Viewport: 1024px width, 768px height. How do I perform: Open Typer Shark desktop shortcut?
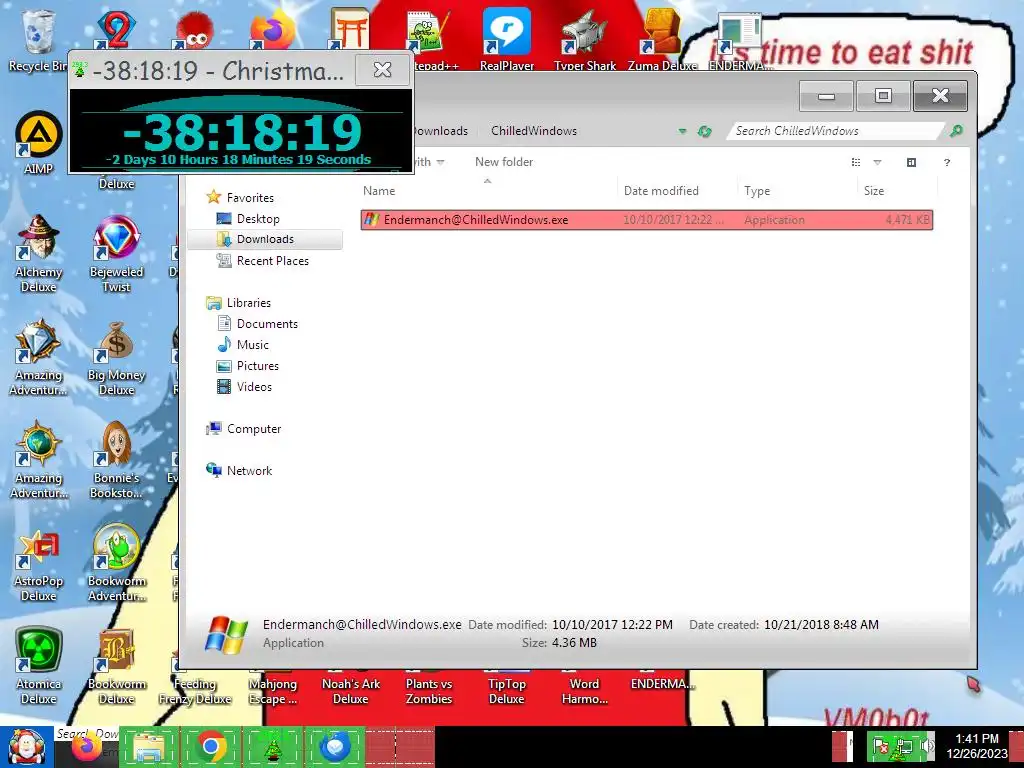click(x=584, y=39)
